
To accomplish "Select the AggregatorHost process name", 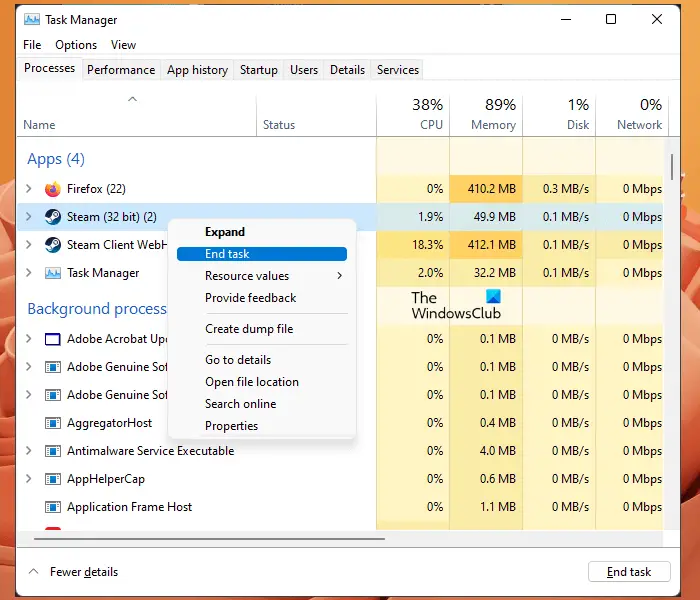I will (x=109, y=423).
